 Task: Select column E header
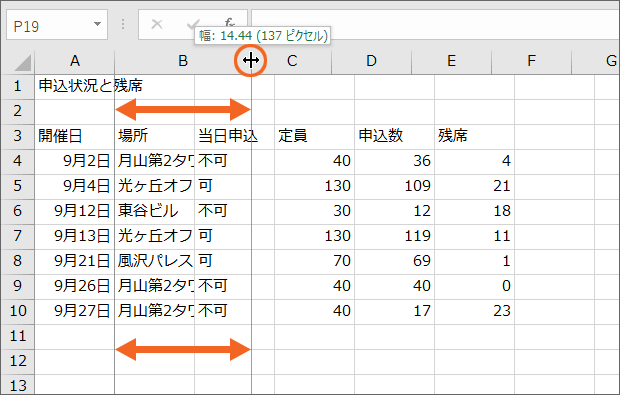click(451, 61)
